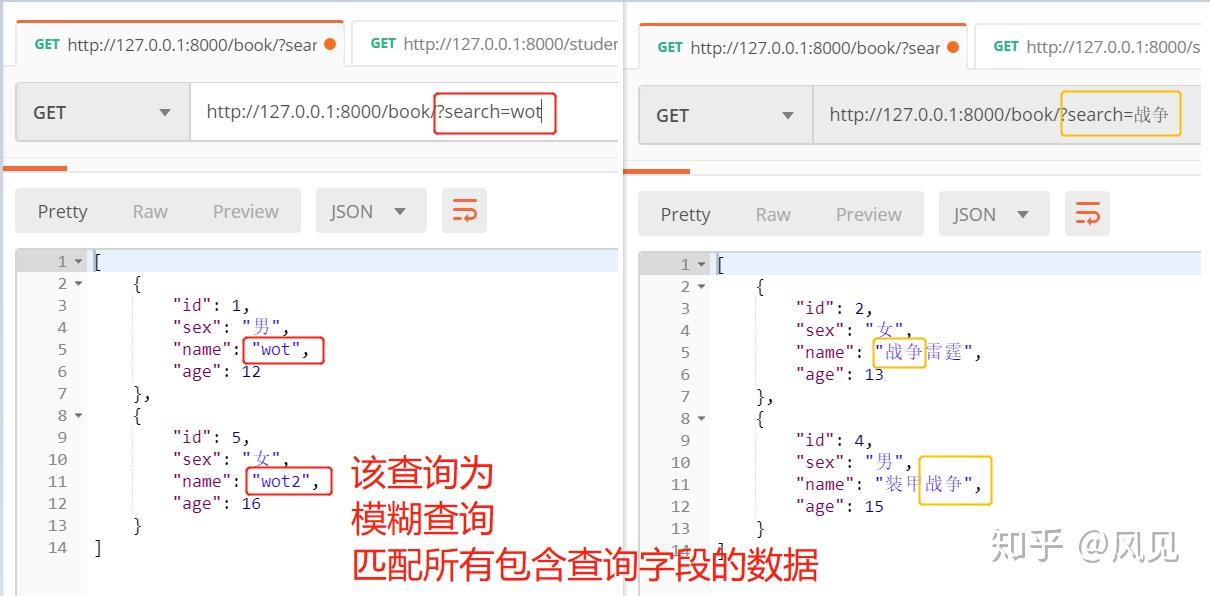This screenshot has height=596, width=1210.
Task: Open the GET method dropdown in left request bar
Action: point(165,112)
